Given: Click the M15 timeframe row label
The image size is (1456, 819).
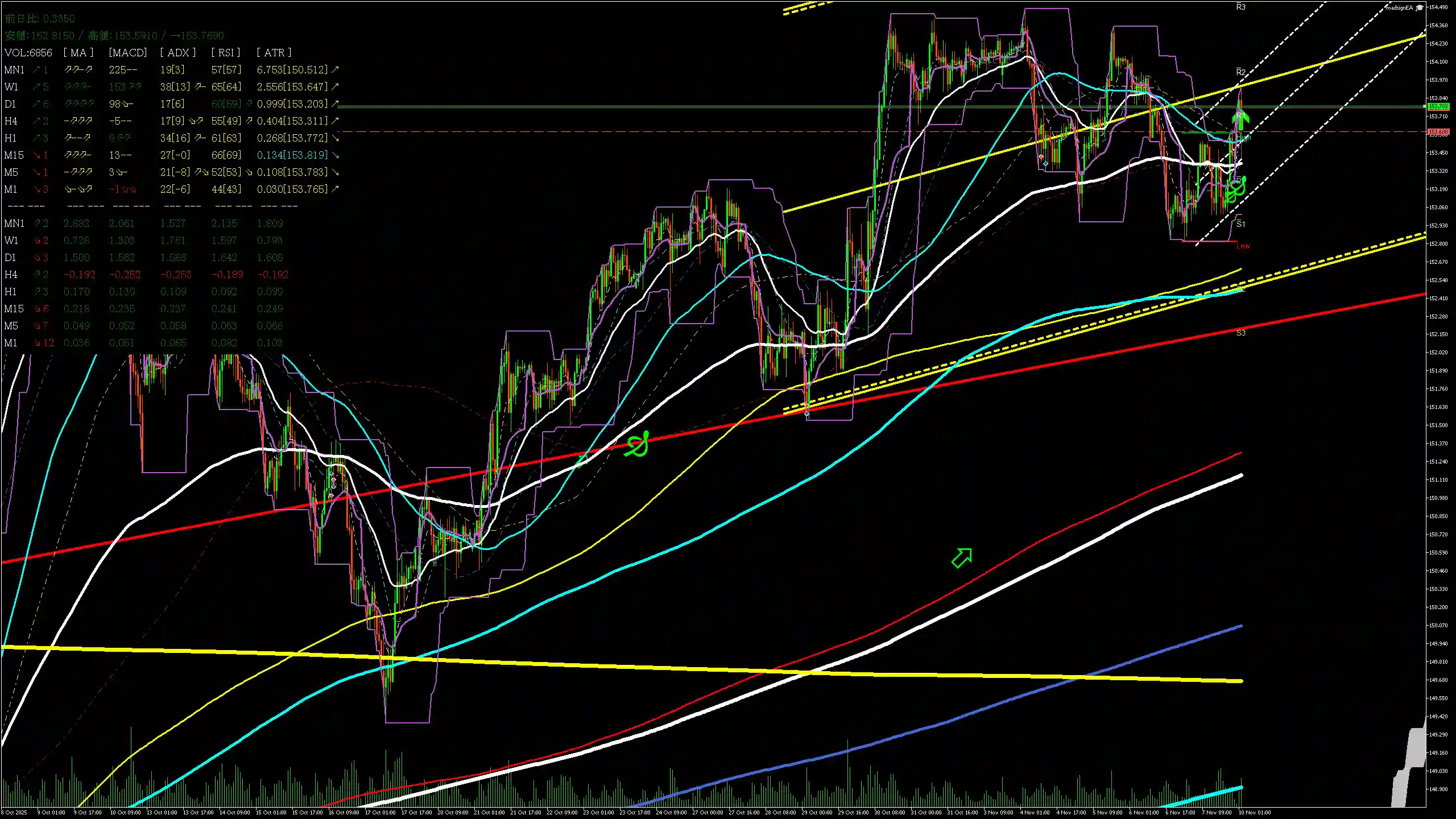Looking at the screenshot, I should coord(14,155).
